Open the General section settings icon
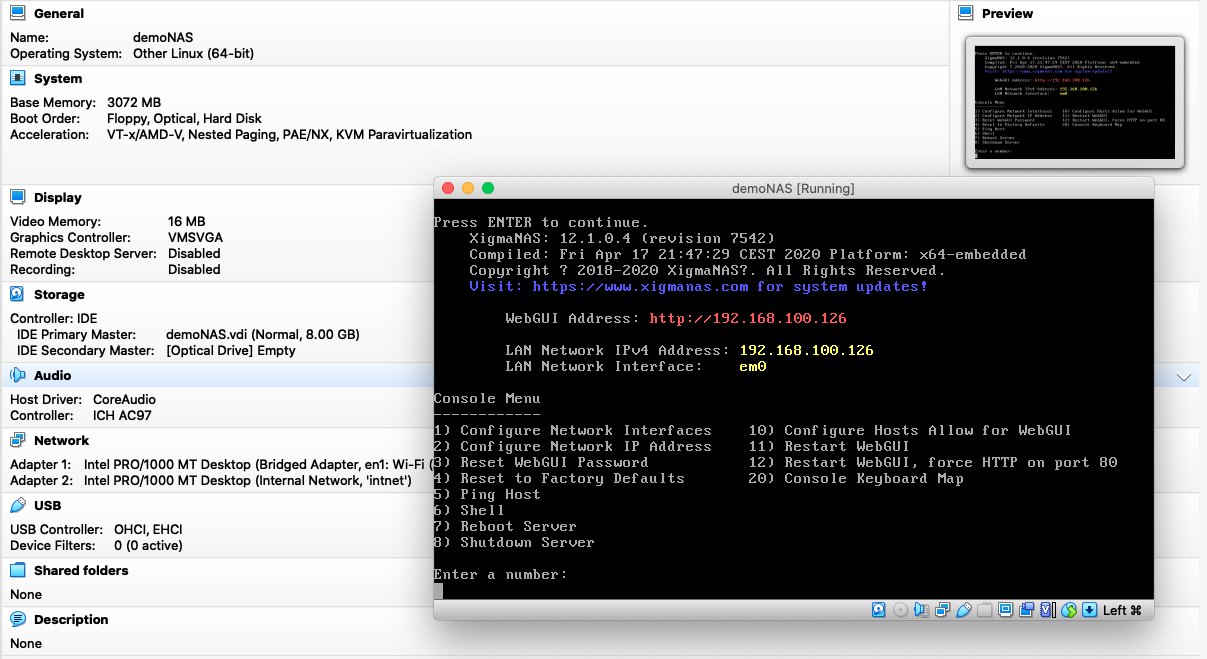 tap(18, 14)
